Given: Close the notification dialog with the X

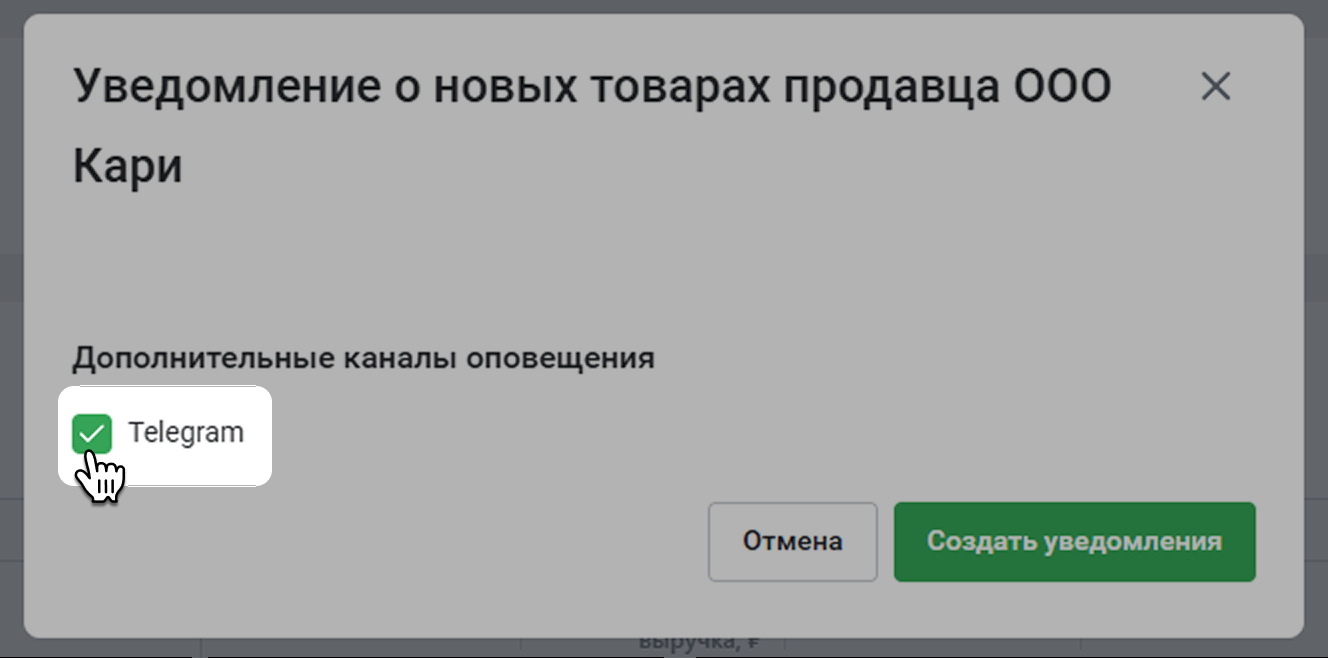Looking at the screenshot, I should coord(1215,87).
